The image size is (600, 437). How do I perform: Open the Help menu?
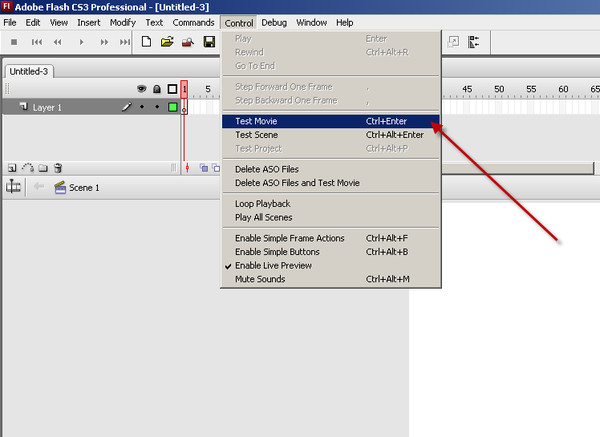pos(345,23)
